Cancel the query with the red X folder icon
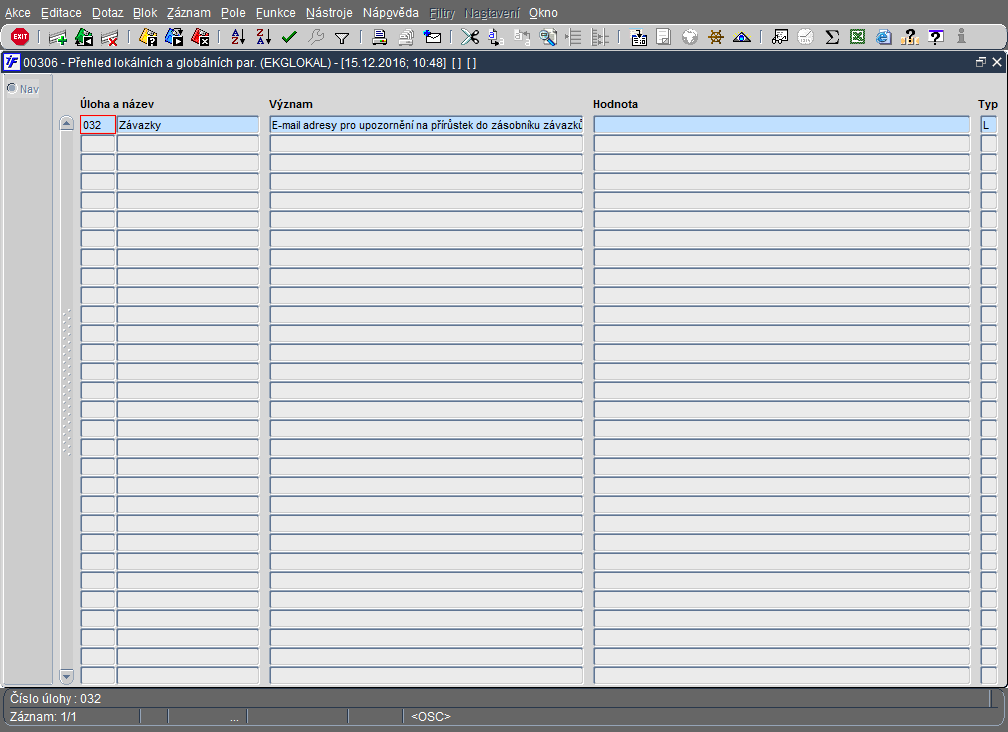This screenshot has width=1008, height=732. click(201, 37)
